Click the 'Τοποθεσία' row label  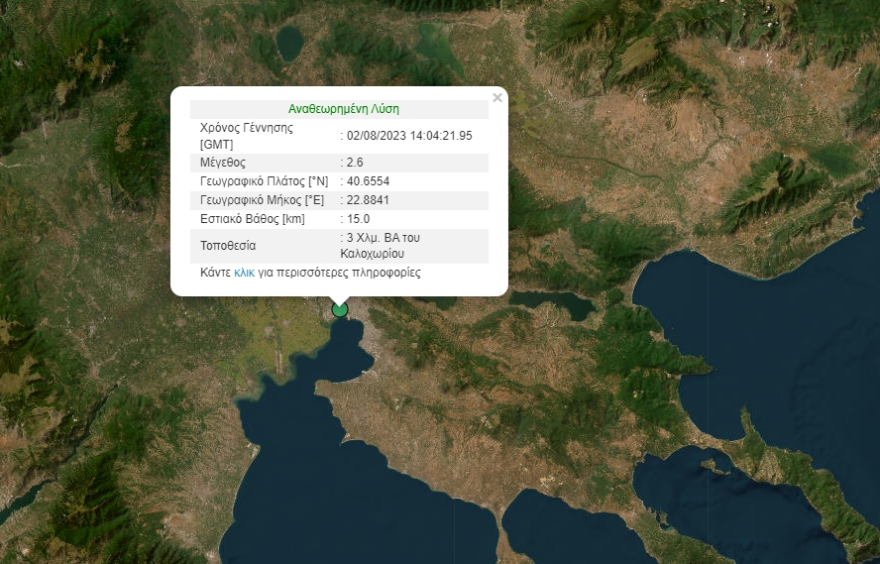point(229,245)
